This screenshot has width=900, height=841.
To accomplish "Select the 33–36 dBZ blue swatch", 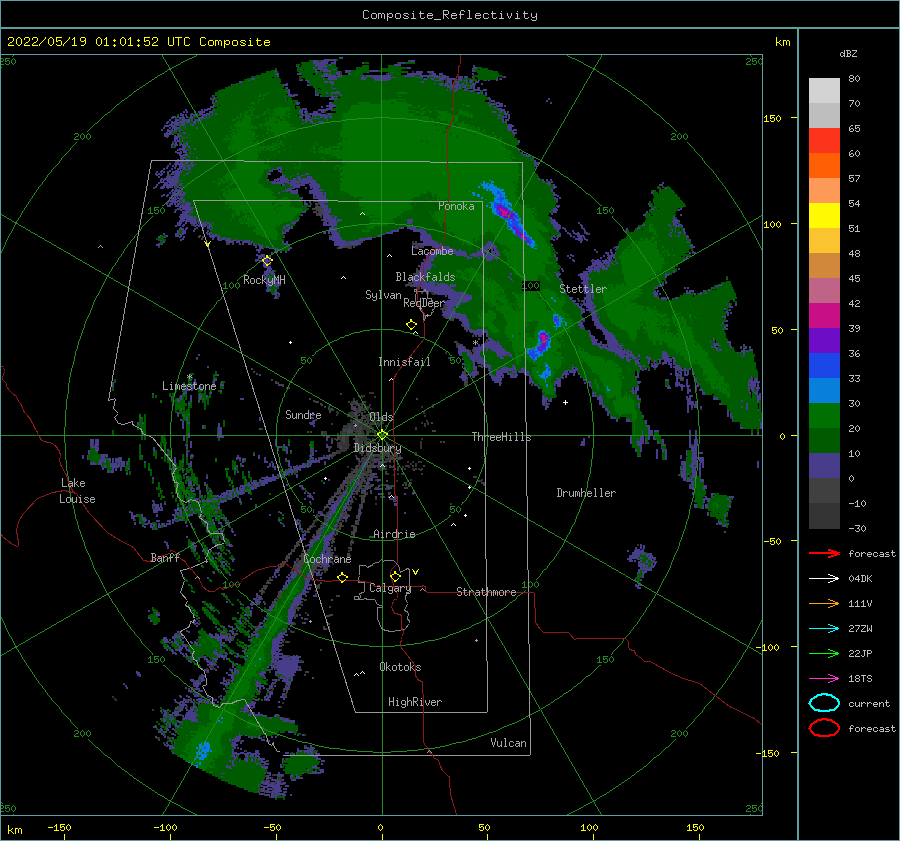I will 824,366.
